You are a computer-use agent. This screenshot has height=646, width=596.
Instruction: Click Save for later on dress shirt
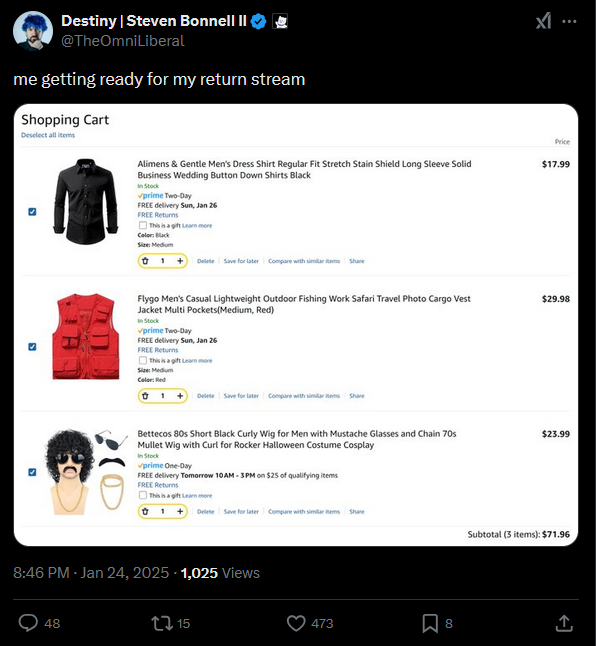(x=241, y=261)
